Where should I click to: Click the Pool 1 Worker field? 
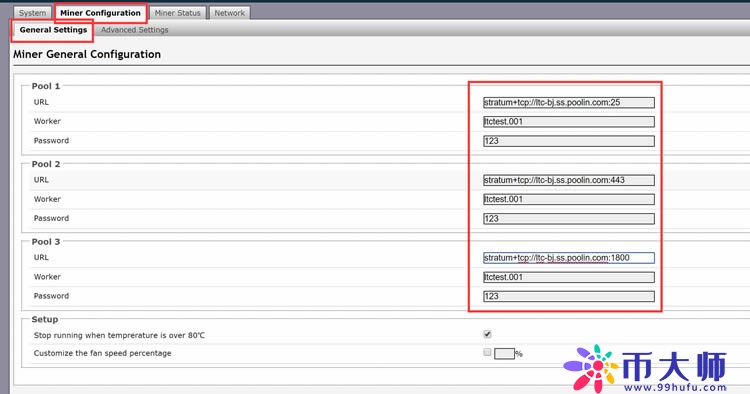(569, 121)
